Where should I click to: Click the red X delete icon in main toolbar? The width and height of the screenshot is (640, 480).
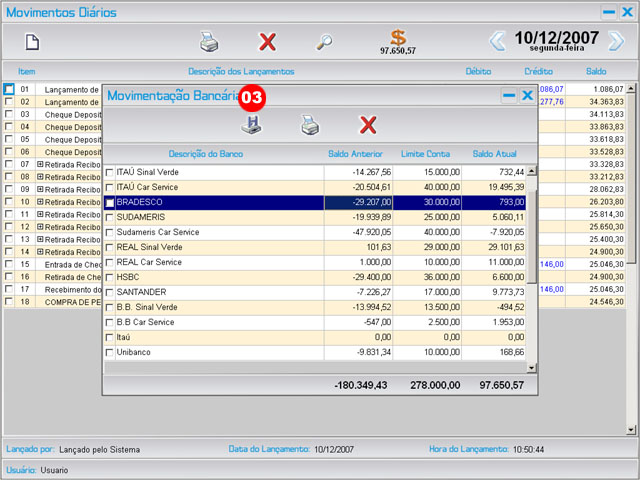(x=267, y=42)
